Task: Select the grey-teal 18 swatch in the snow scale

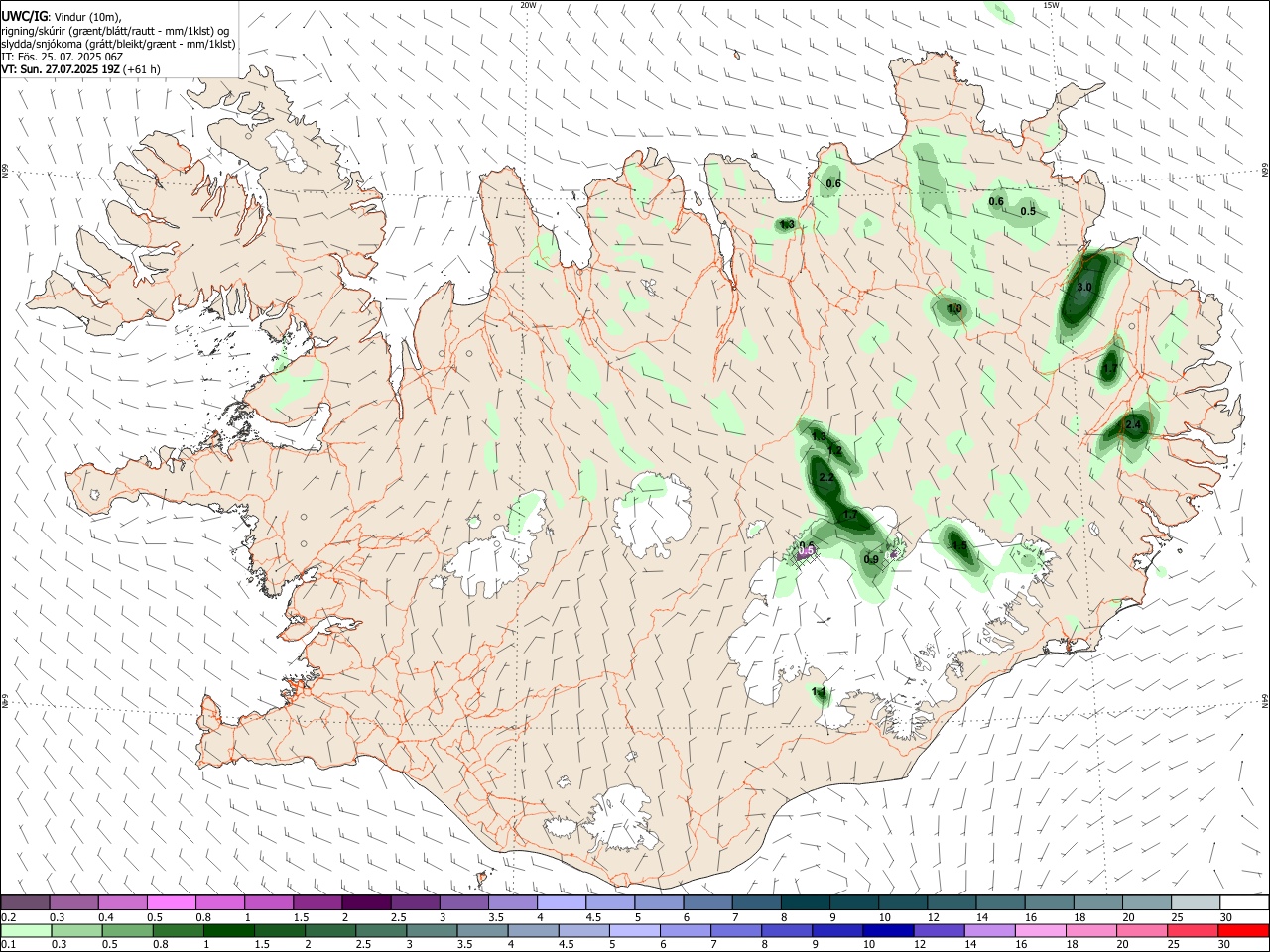Action: [1096, 903]
